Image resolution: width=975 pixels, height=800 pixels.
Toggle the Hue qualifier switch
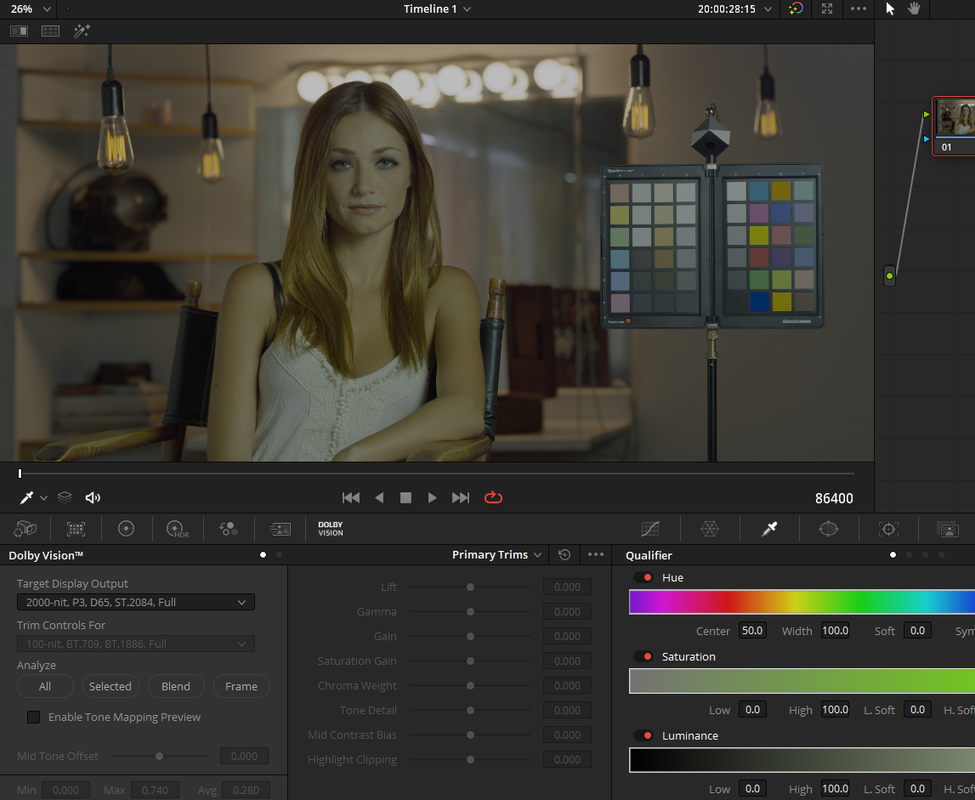[x=644, y=577]
